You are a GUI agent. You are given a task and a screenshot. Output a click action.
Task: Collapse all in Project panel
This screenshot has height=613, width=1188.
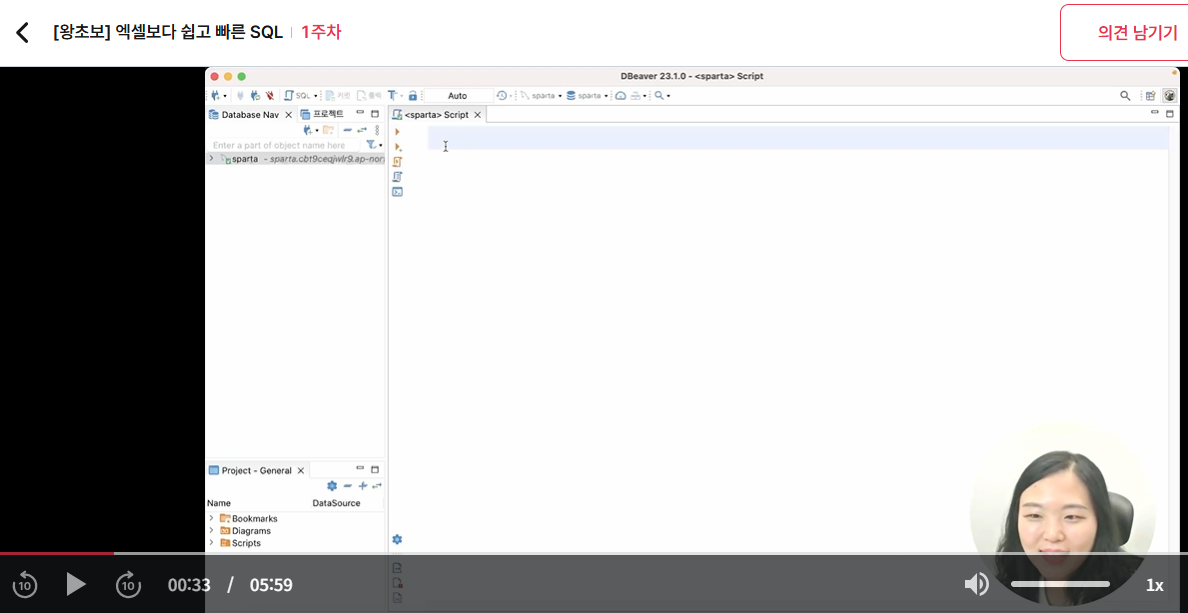[x=348, y=486]
